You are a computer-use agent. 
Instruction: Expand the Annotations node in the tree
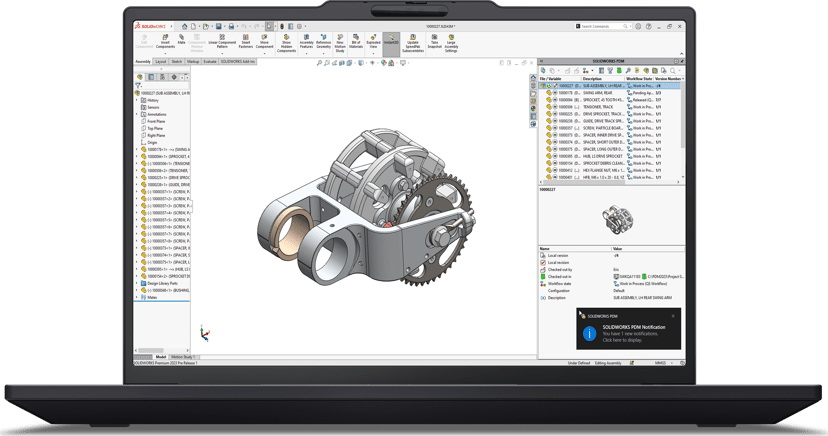137,114
